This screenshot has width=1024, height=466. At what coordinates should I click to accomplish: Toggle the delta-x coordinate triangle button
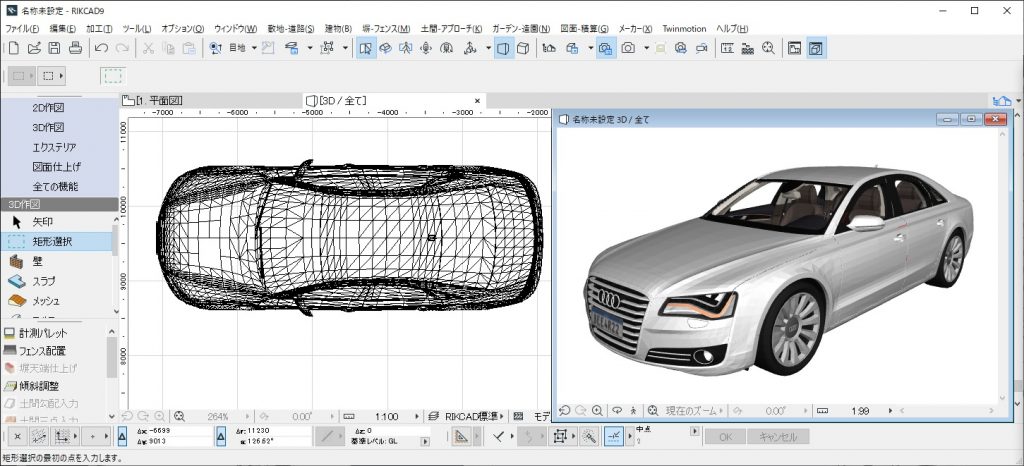tap(122, 436)
